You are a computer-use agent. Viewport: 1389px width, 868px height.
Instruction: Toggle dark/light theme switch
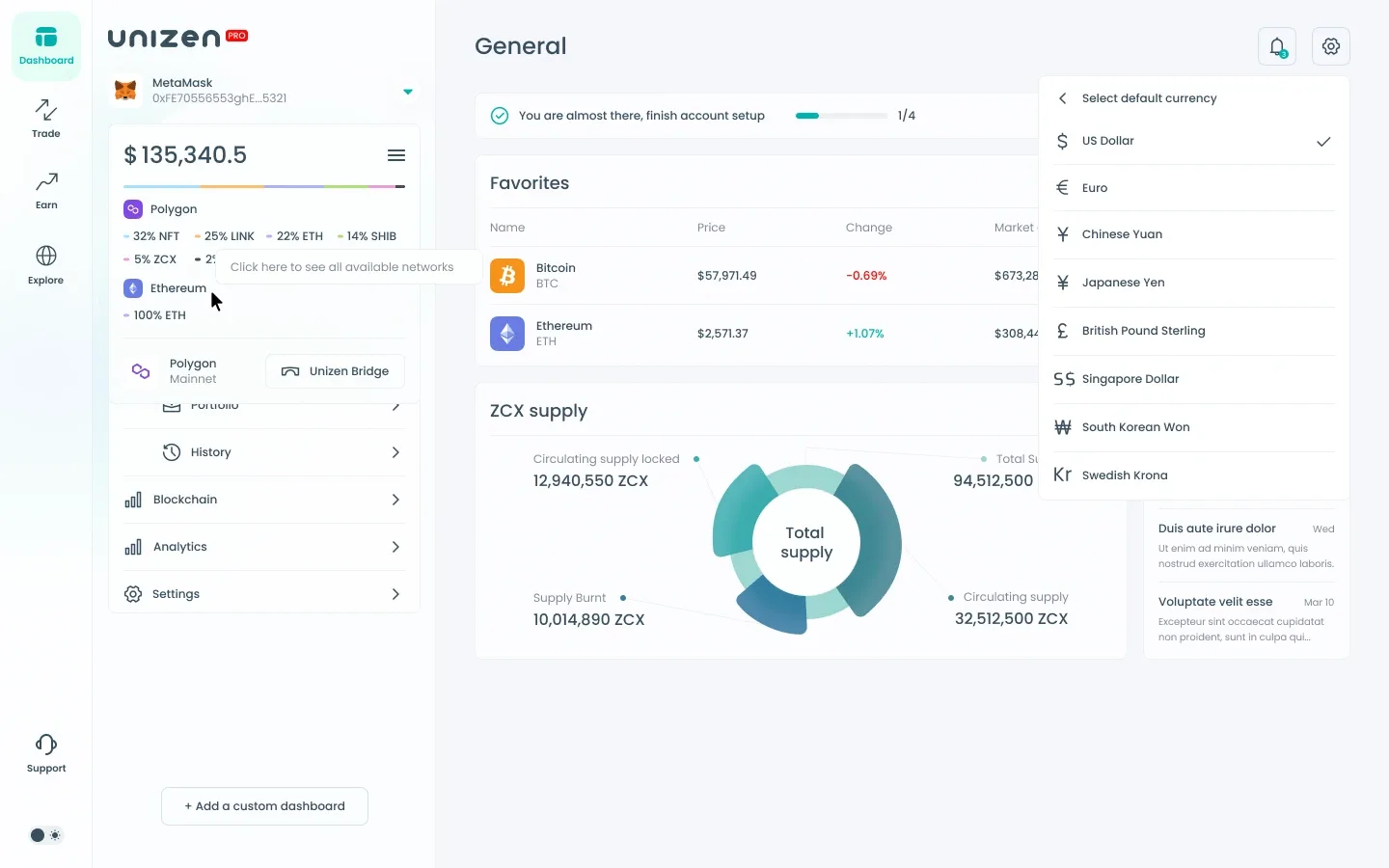pyautogui.click(x=45, y=835)
